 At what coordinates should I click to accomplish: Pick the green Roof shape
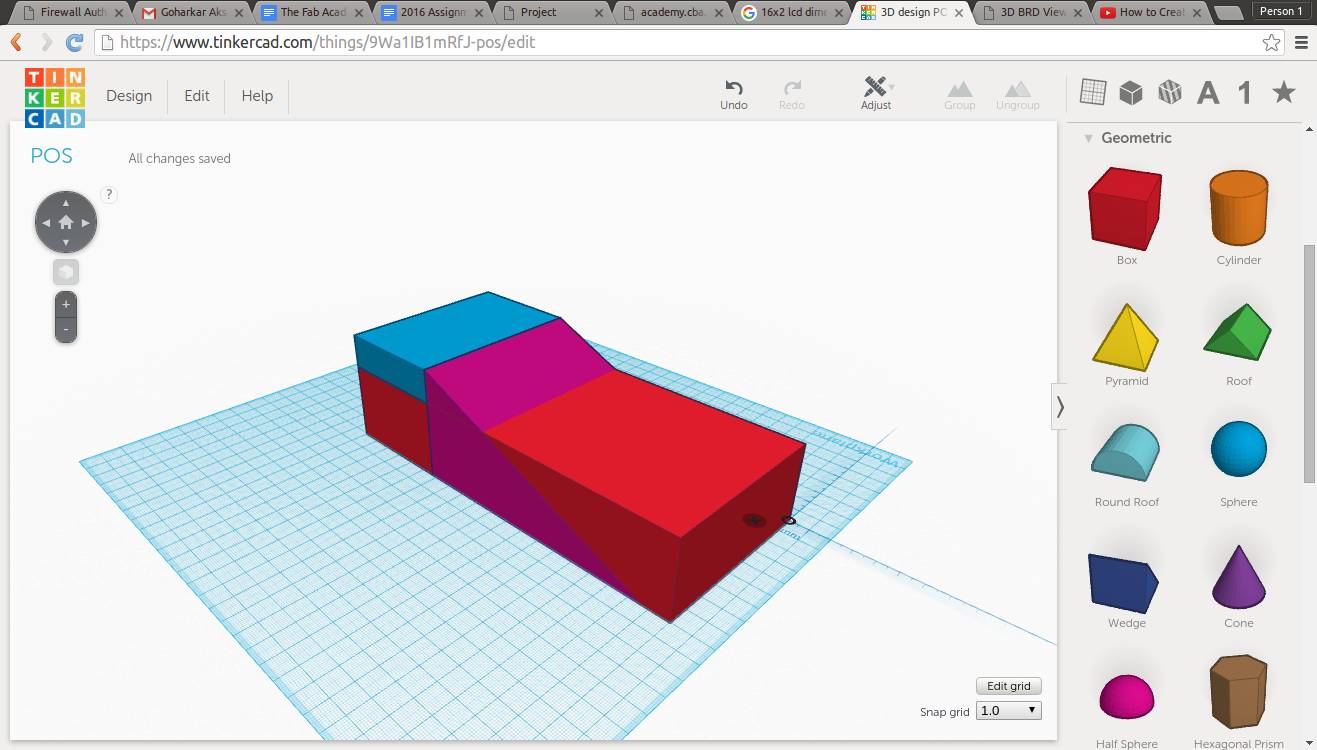1238,331
